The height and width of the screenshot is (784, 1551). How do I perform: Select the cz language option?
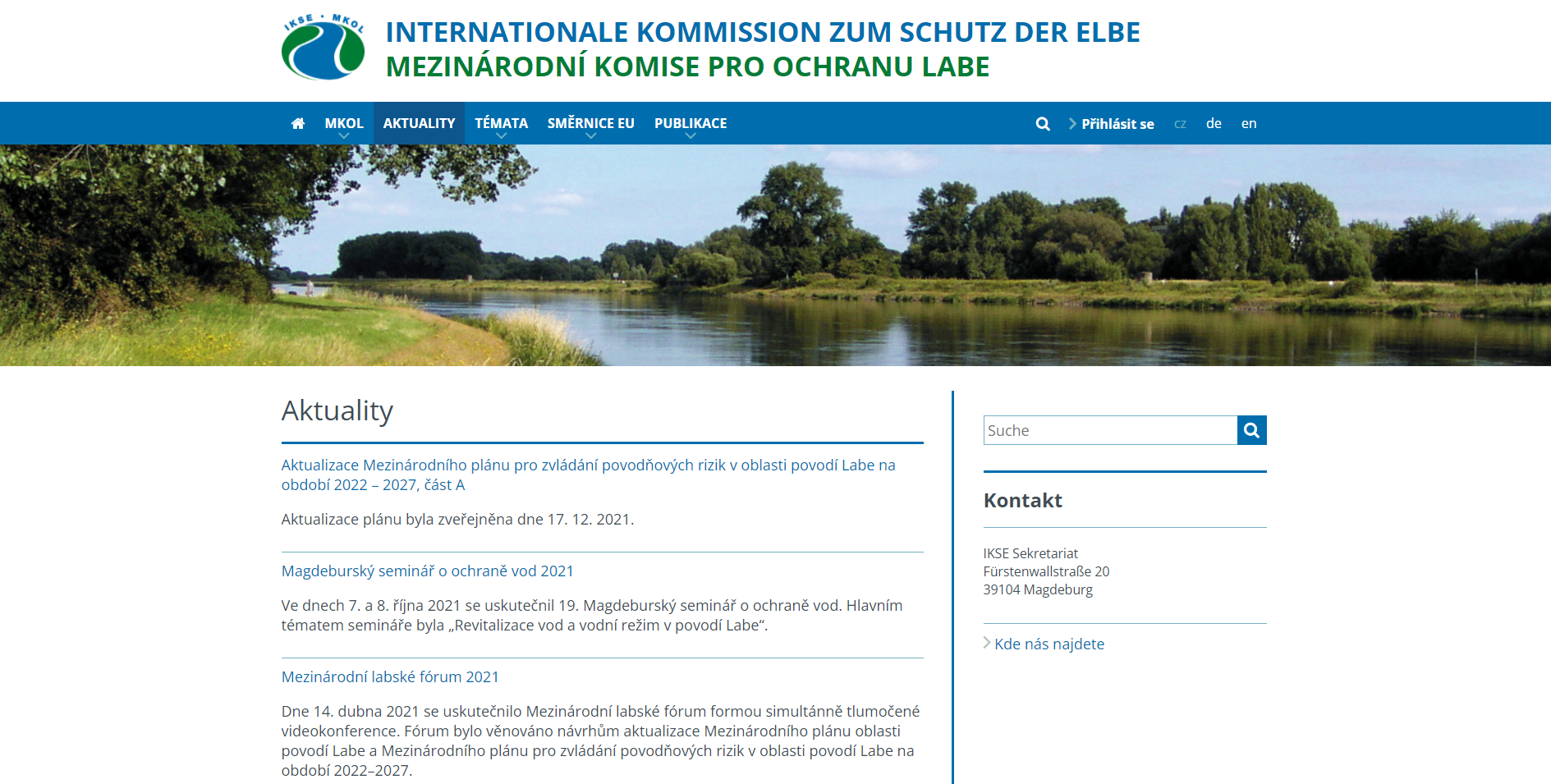click(1180, 124)
